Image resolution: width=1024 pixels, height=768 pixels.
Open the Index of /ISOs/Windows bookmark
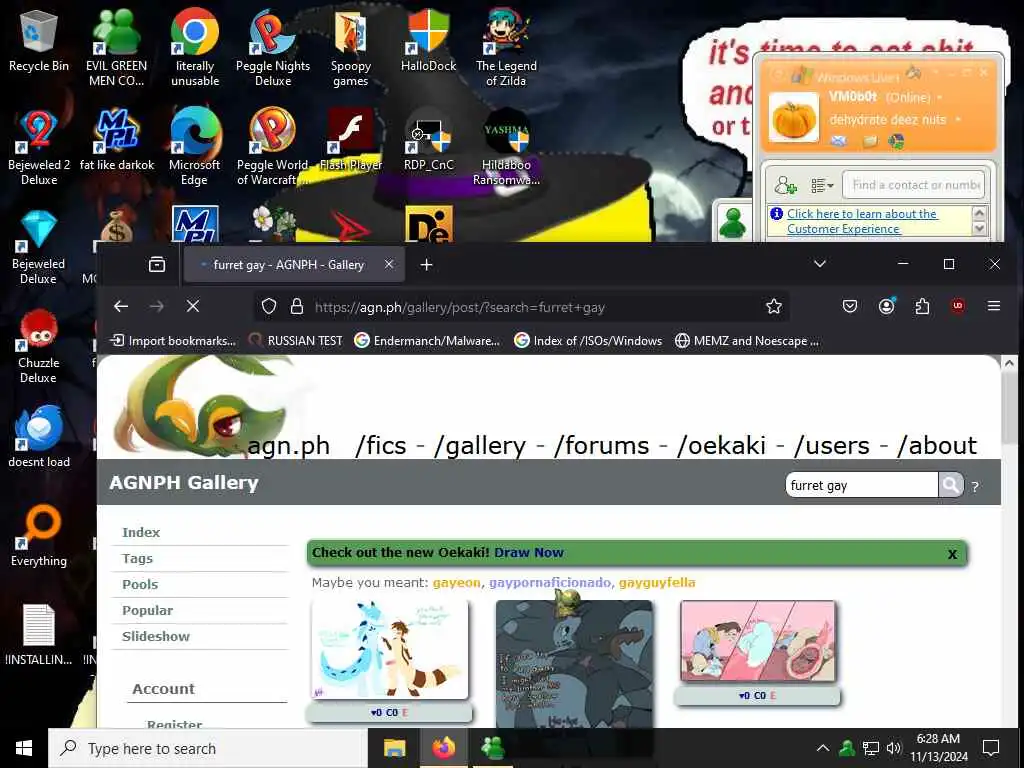[x=588, y=341]
